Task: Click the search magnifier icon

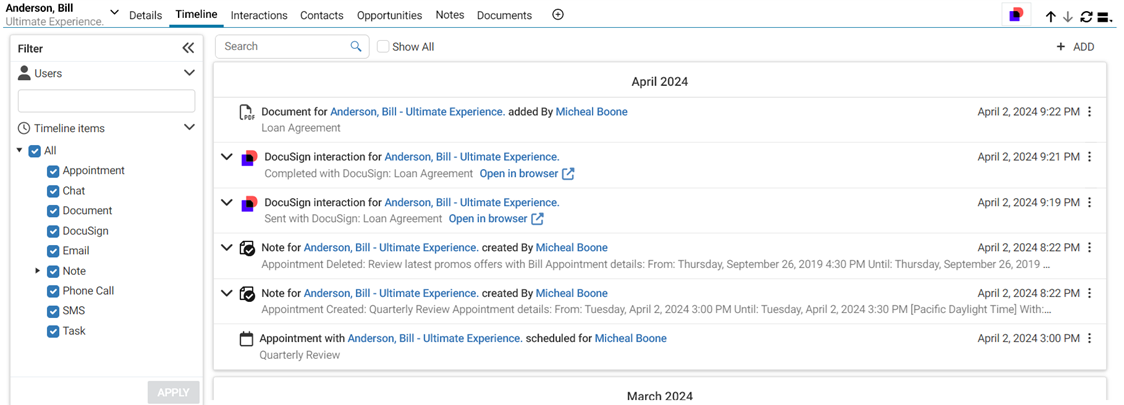Action: click(x=356, y=46)
